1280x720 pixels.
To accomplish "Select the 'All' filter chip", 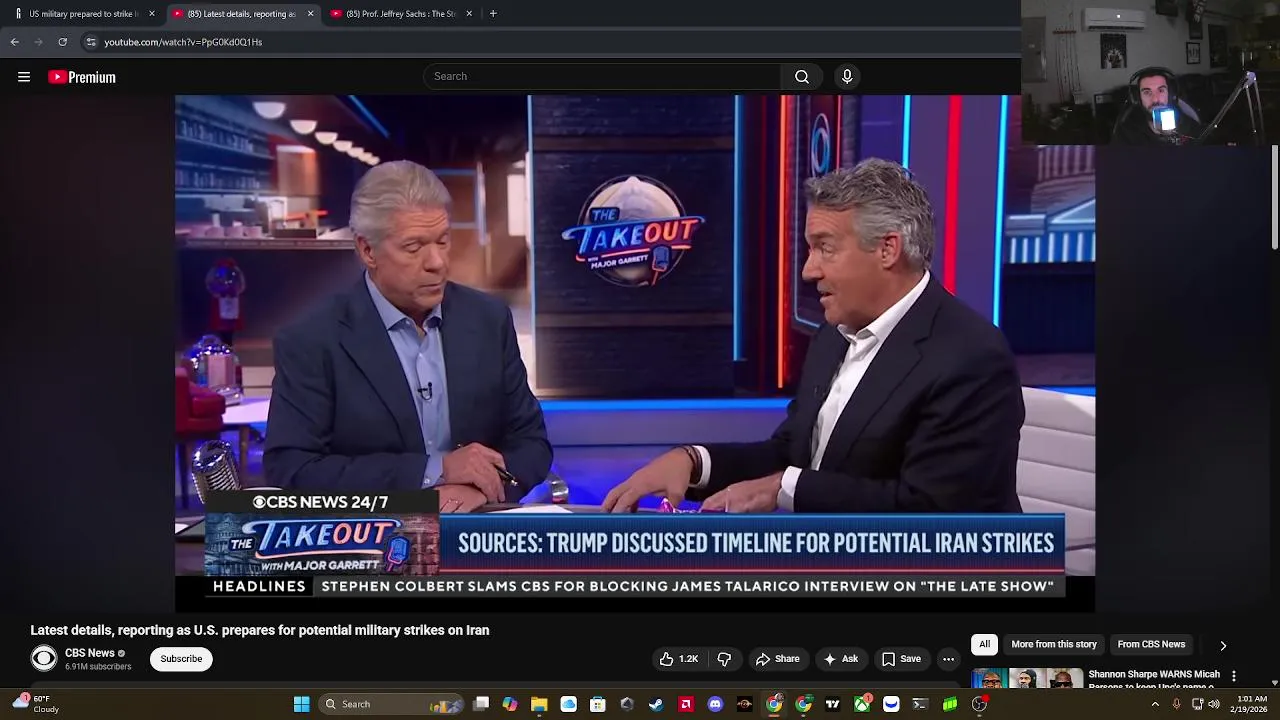I will pyautogui.click(x=985, y=645).
